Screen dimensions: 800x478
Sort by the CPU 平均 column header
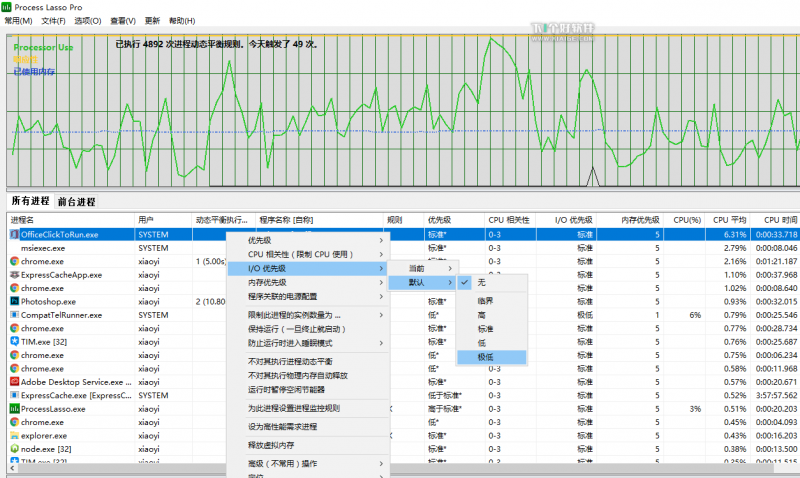729,219
